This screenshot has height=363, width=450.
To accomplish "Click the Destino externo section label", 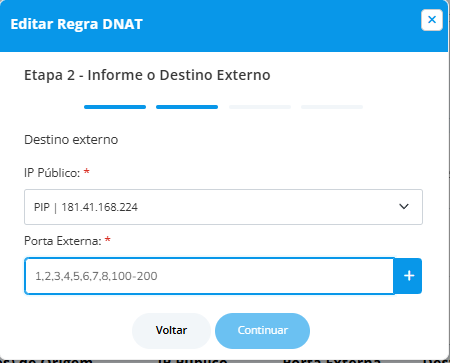I will click(71, 140).
